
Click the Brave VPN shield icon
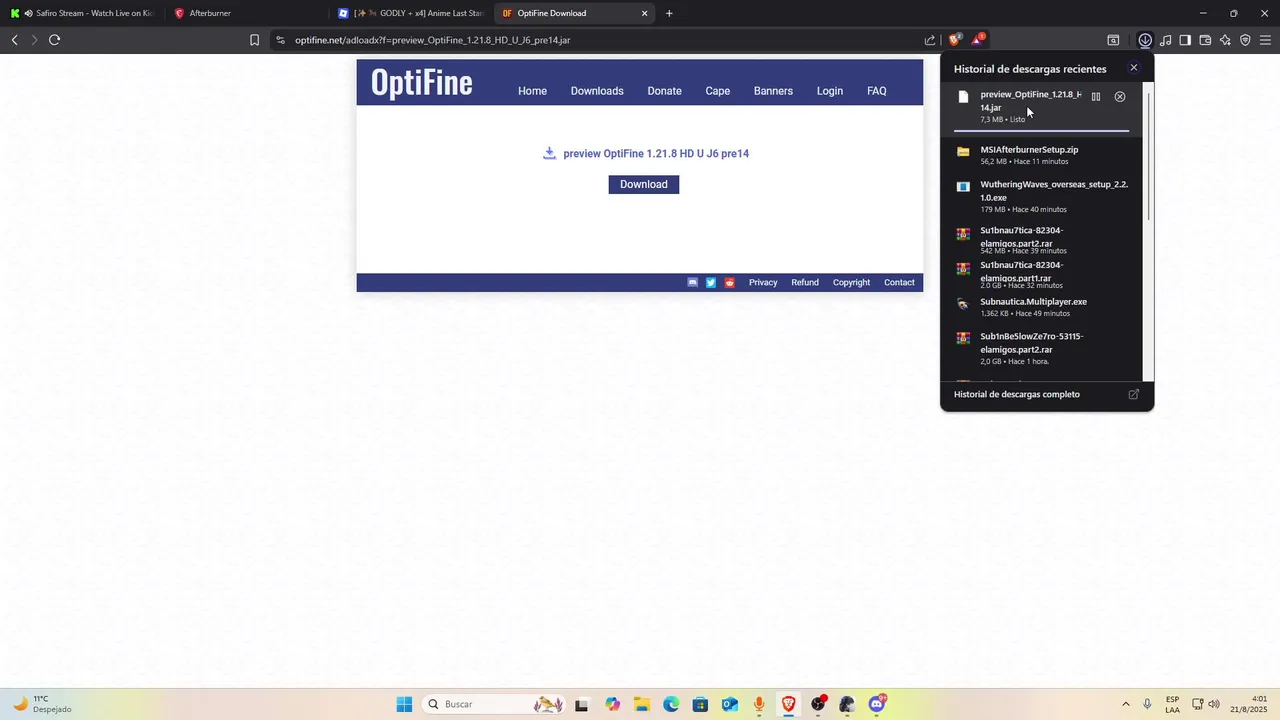[1245, 40]
